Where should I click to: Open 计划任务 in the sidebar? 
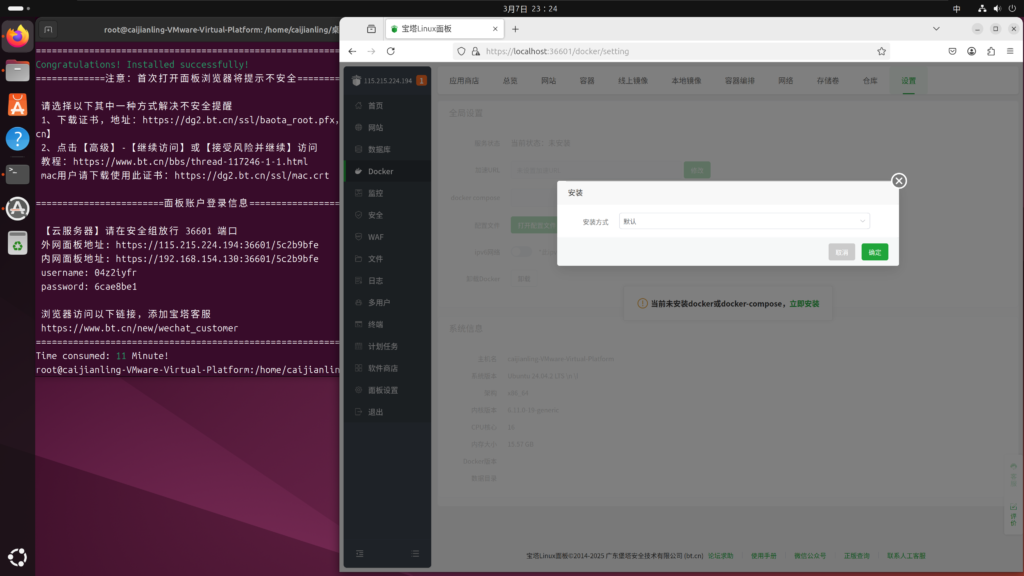[x=387, y=347]
